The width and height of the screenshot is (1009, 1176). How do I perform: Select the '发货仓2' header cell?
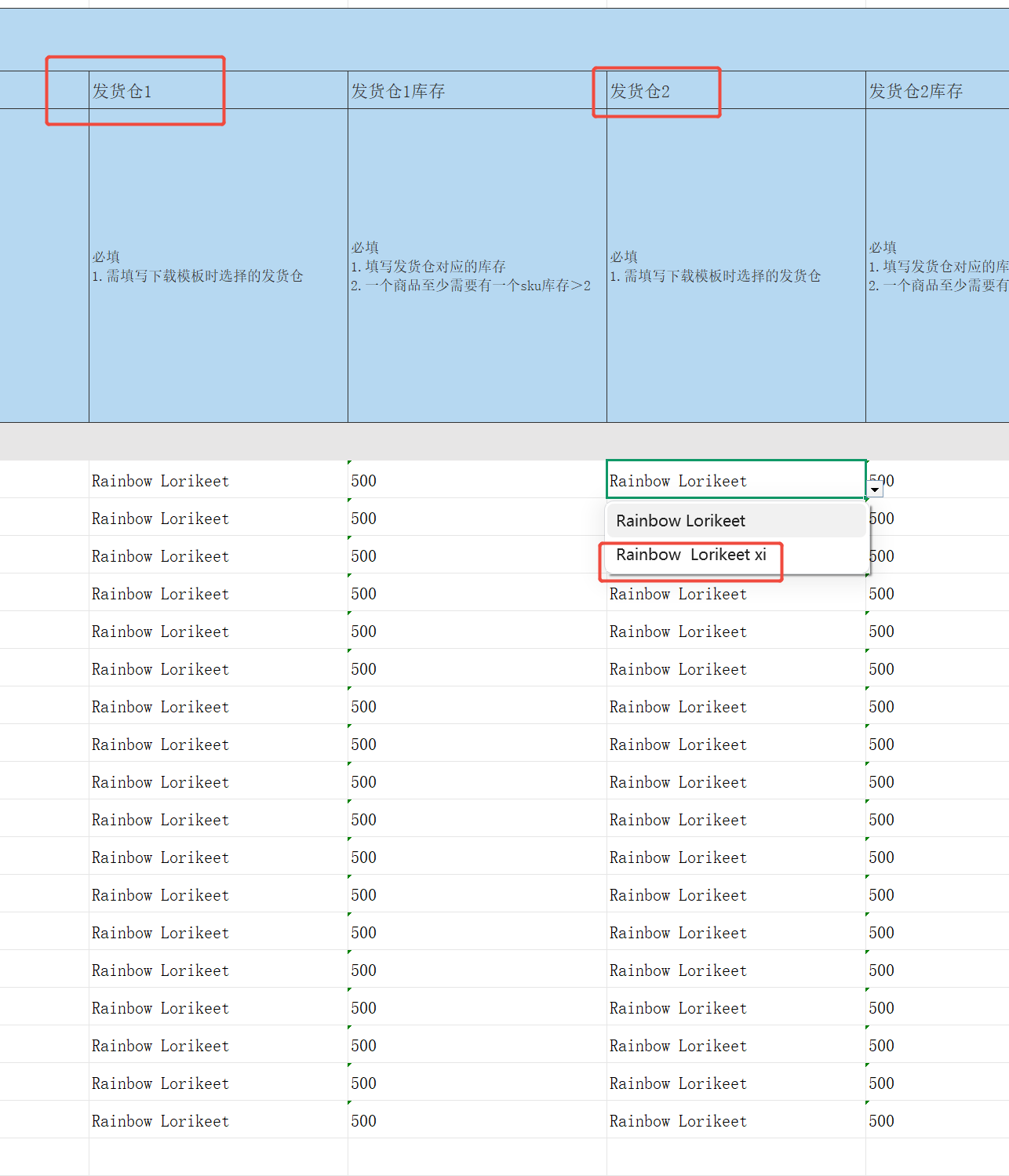pos(736,90)
